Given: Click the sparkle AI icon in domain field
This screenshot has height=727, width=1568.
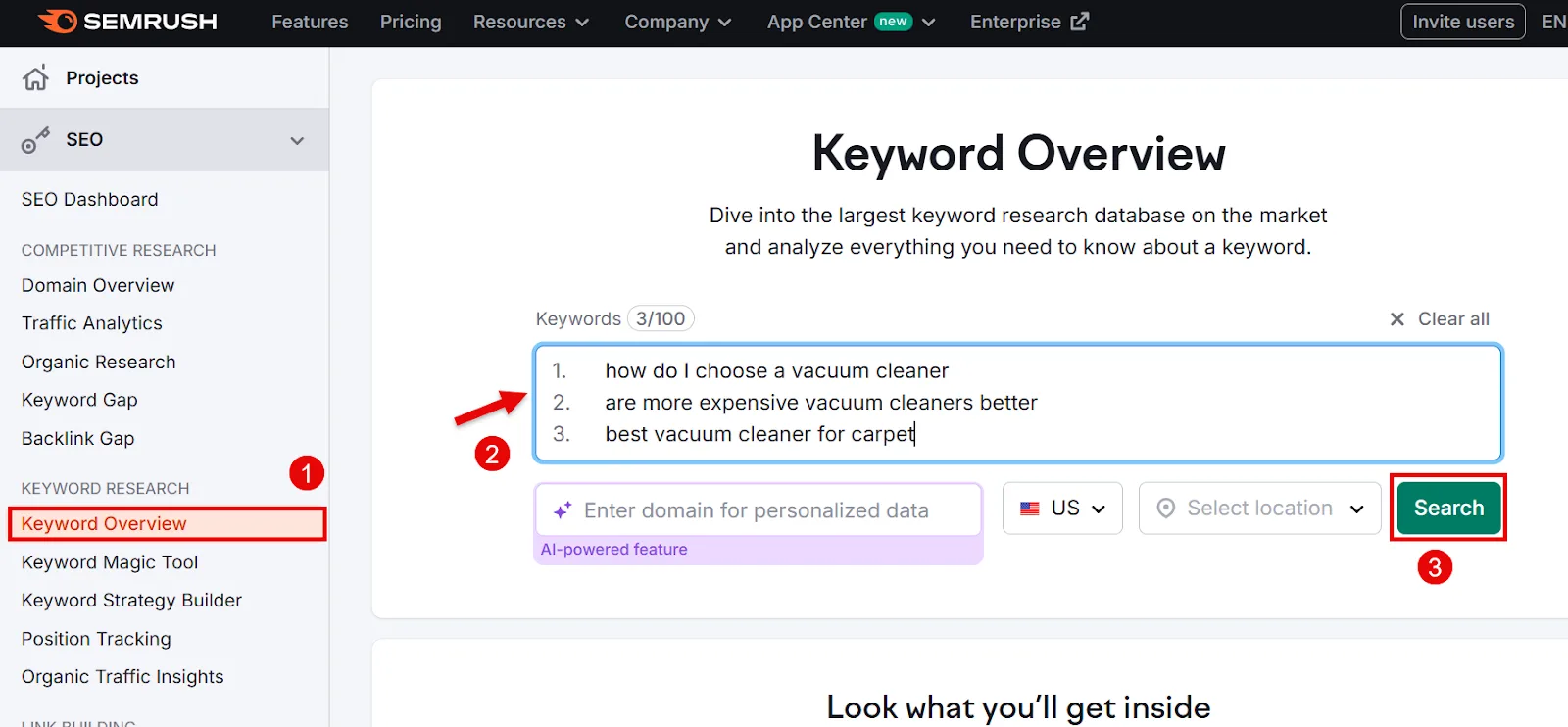Looking at the screenshot, I should click(x=563, y=510).
